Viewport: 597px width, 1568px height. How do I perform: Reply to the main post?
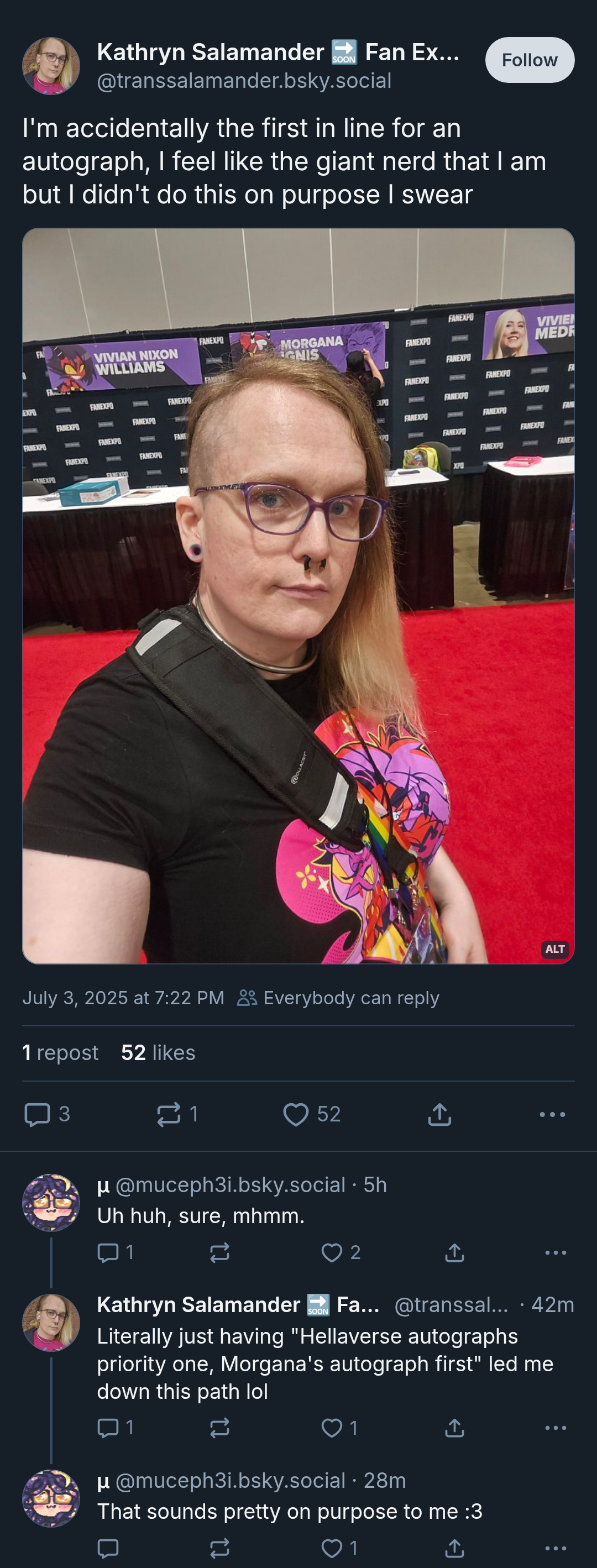46,1115
